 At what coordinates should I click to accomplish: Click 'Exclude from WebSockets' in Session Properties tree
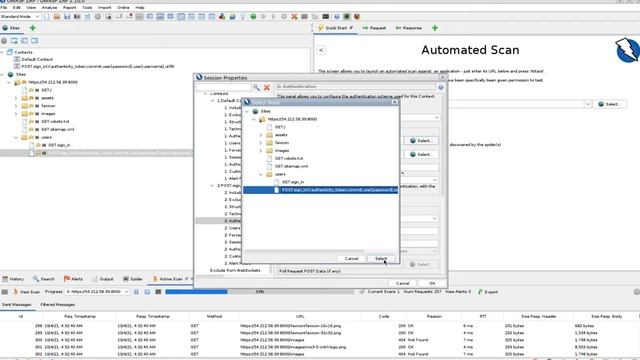pos(235,270)
